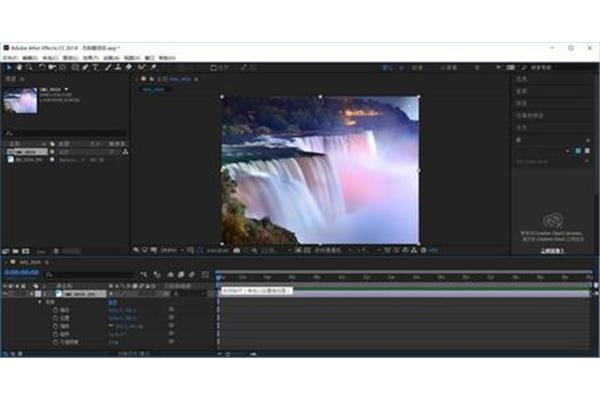
Task: Switch Libraries panel to grid view
Action: pos(578,151)
